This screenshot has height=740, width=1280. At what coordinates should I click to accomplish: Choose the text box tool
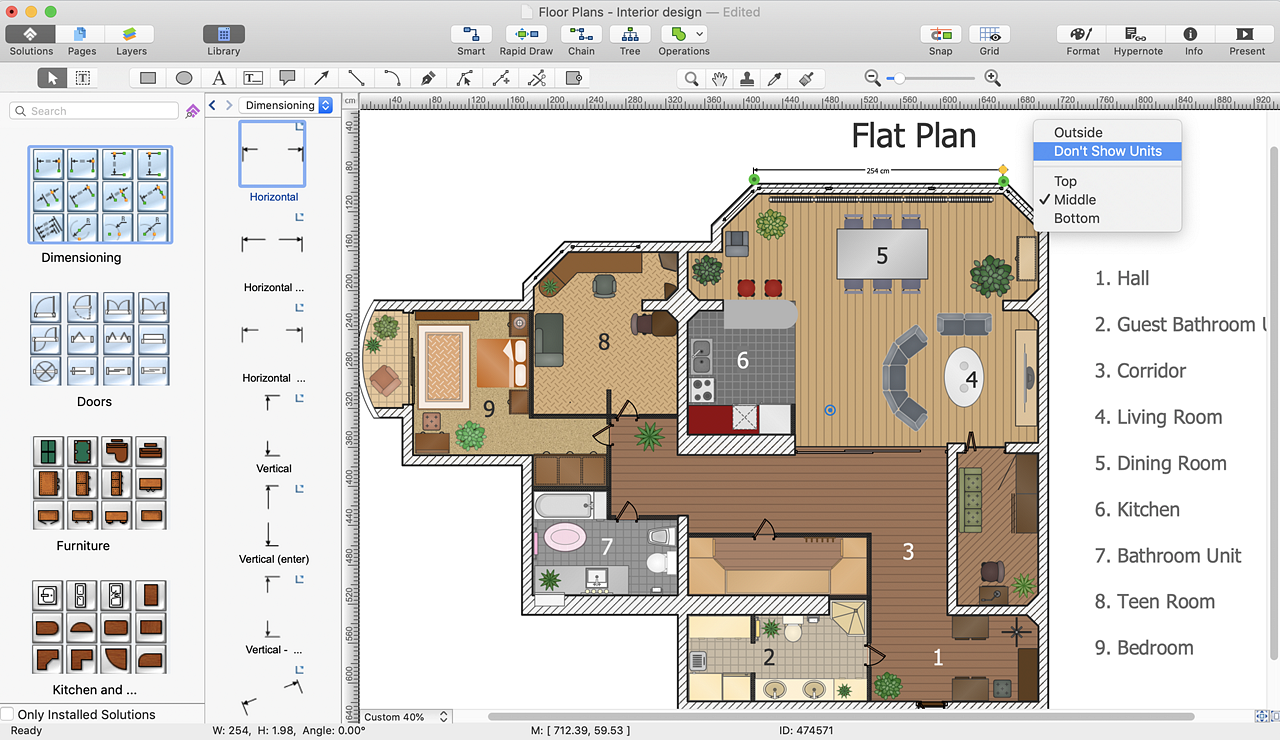(x=254, y=78)
